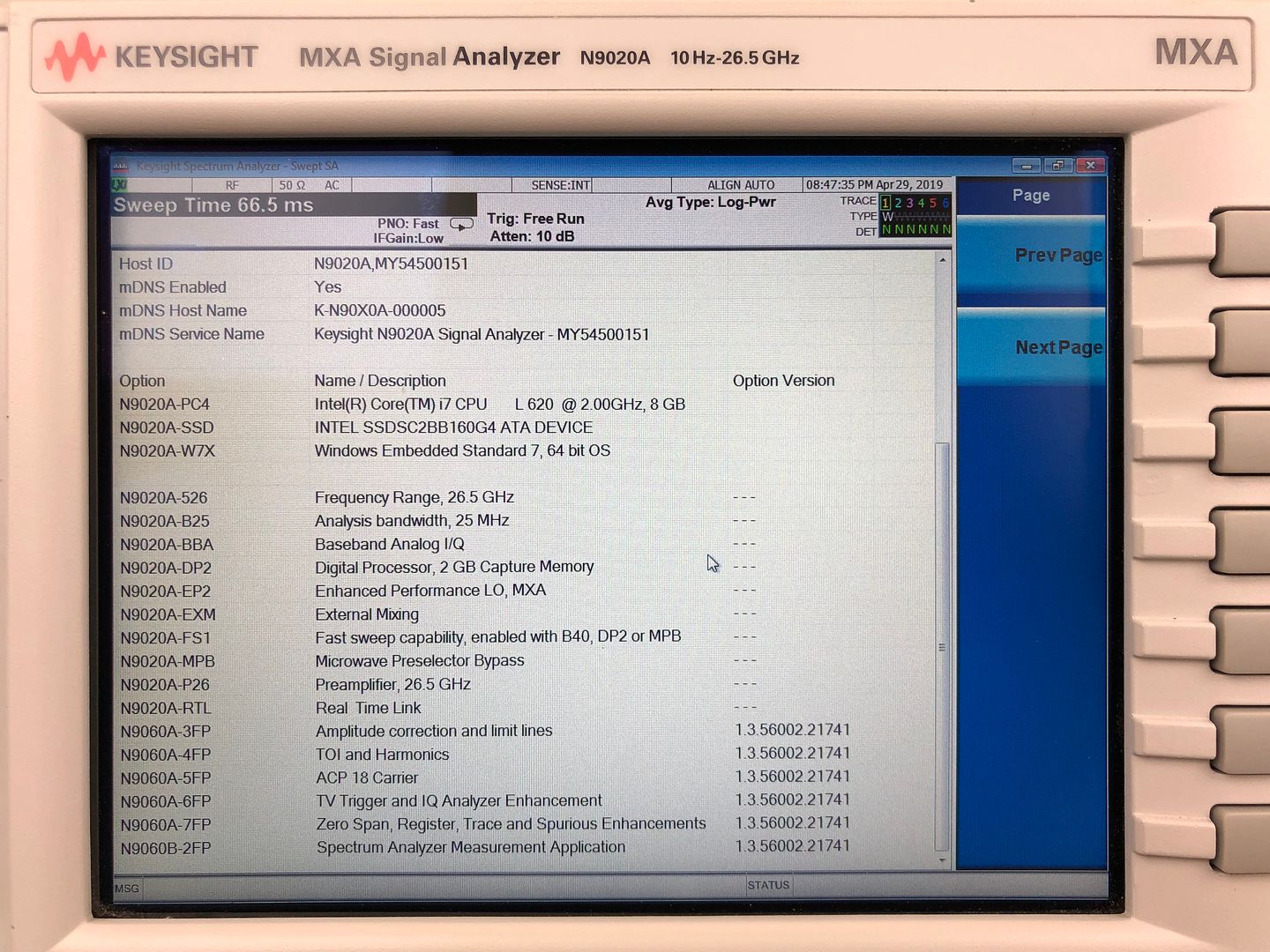Viewport: 1270px width, 952px height.
Task: Click the INTEL SSDSC2BB160G4 ATA DEVICE description
Action: [x=453, y=428]
